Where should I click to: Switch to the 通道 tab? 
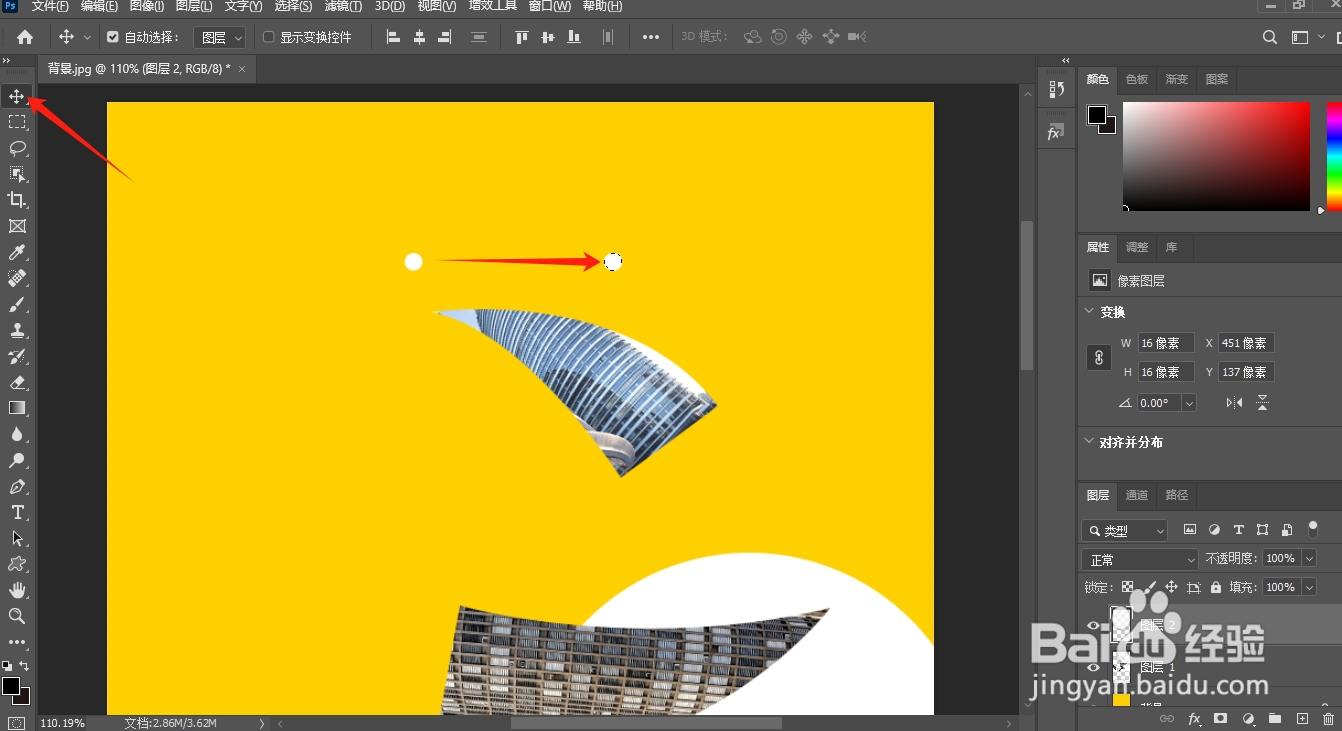click(x=1137, y=495)
